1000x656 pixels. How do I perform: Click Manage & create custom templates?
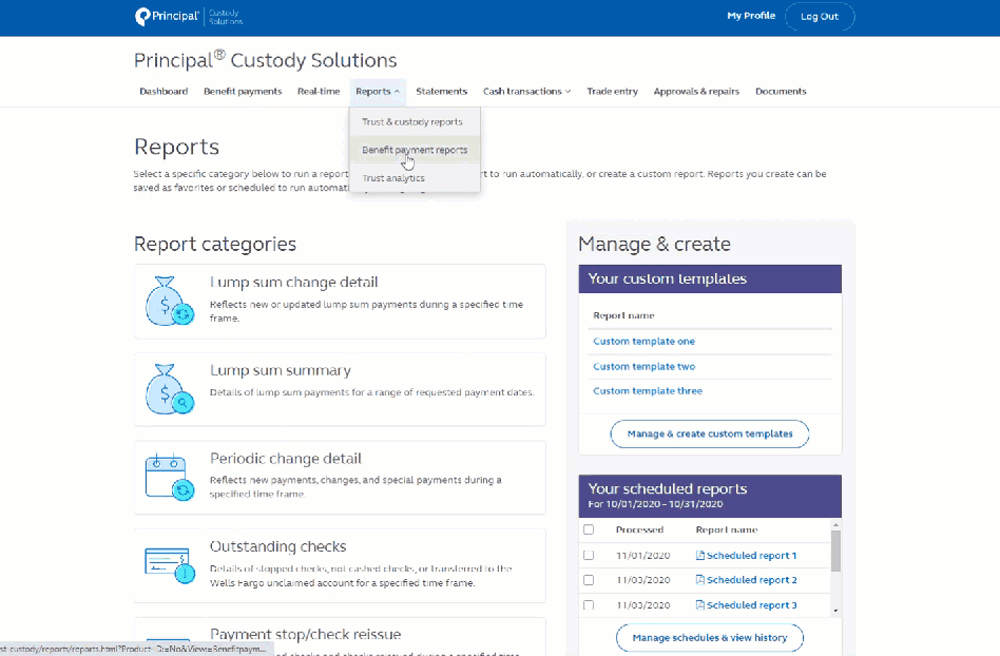[x=709, y=433]
